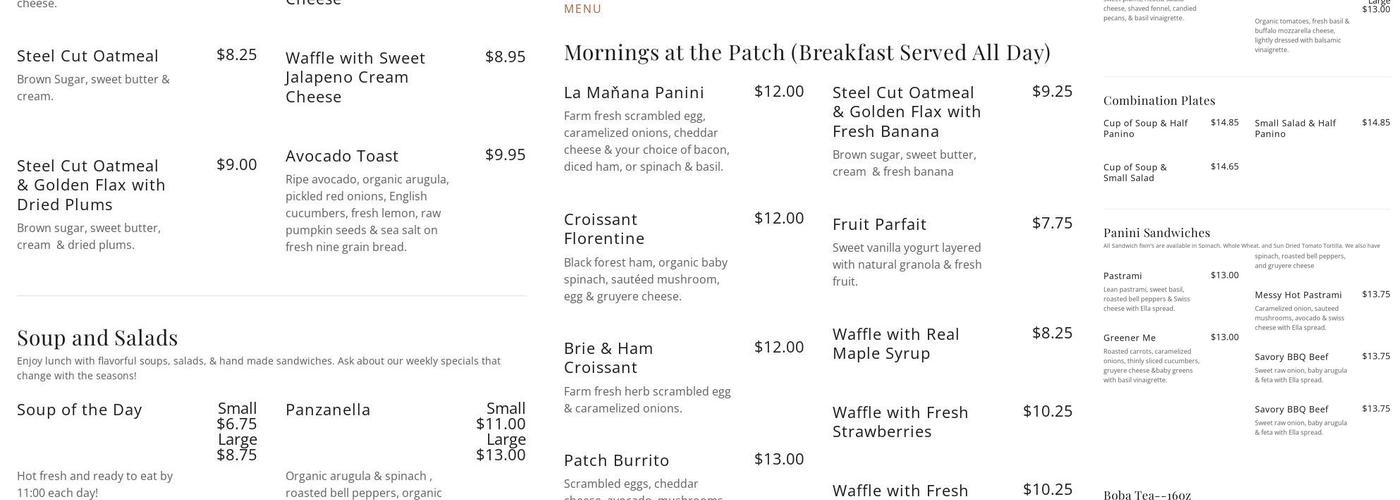The width and height of the screenshot is (1400, 500).
Task: Click the Soup and Salads section heading
Action: click(97, 337)
